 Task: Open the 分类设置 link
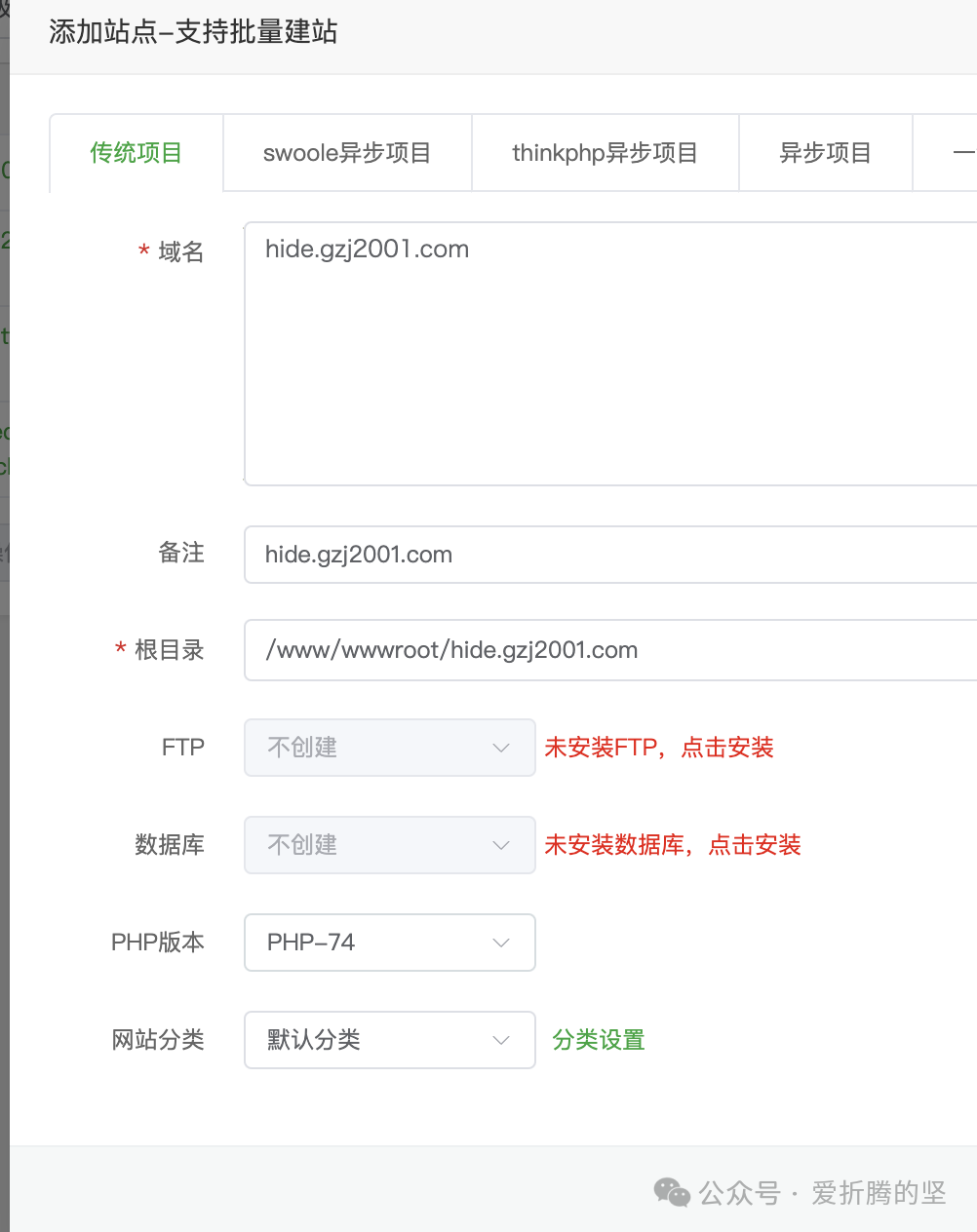(599, 1040)
